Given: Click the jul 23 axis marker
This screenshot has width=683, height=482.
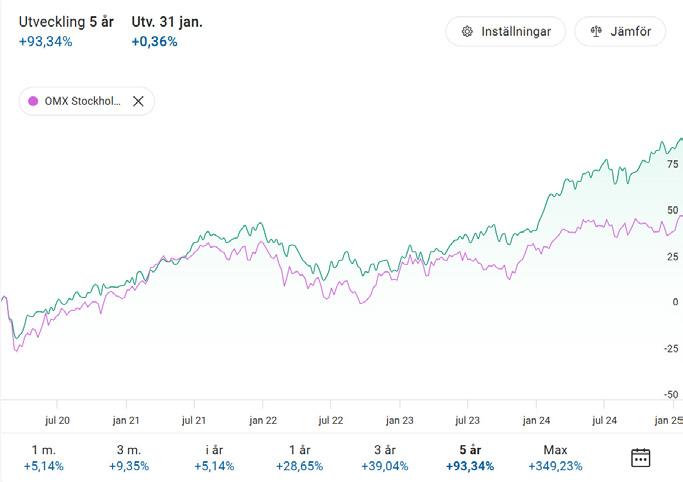Looking at the screenshot, I should coord(467,421).
